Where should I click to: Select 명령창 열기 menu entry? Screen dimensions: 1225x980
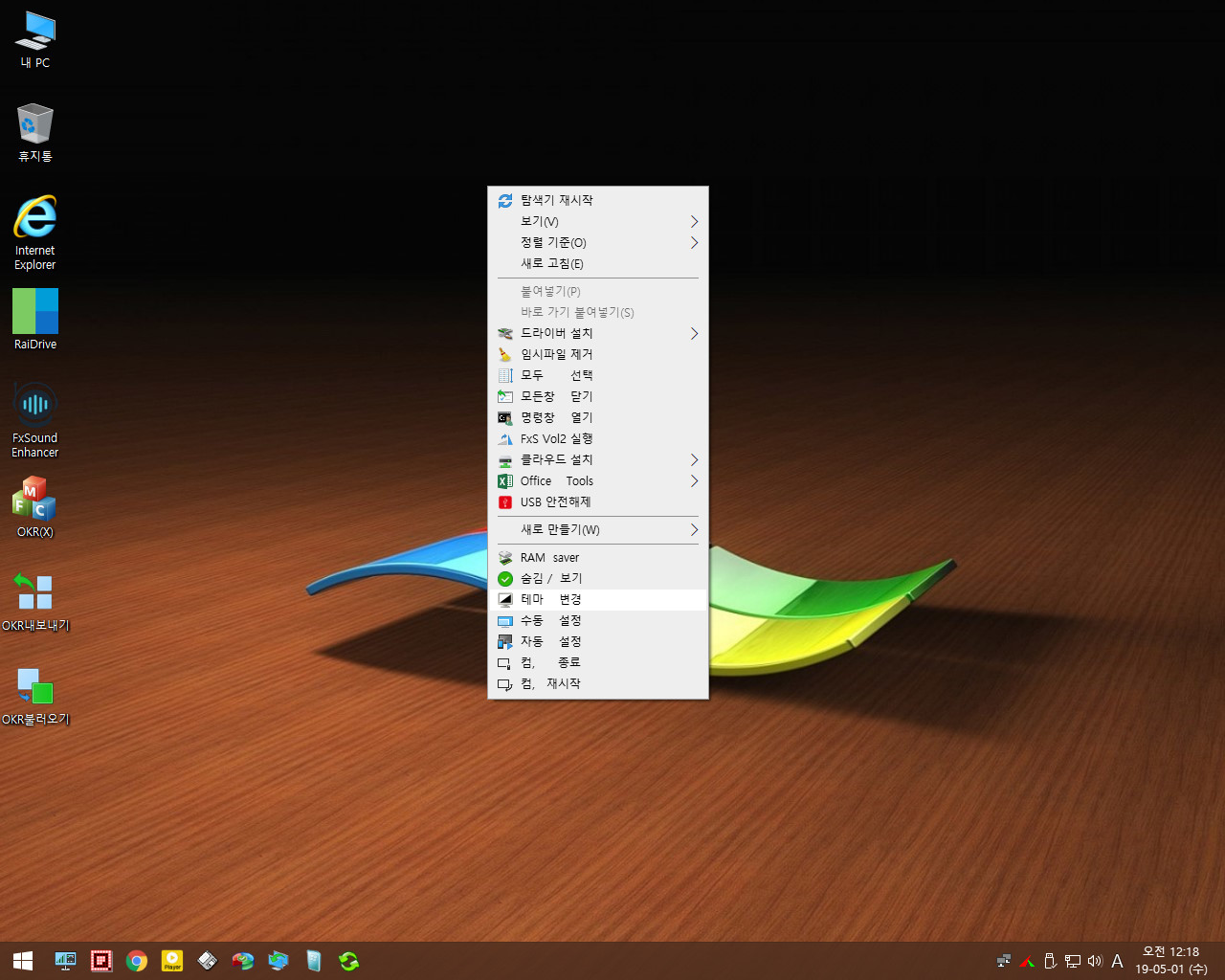[598, 417]
